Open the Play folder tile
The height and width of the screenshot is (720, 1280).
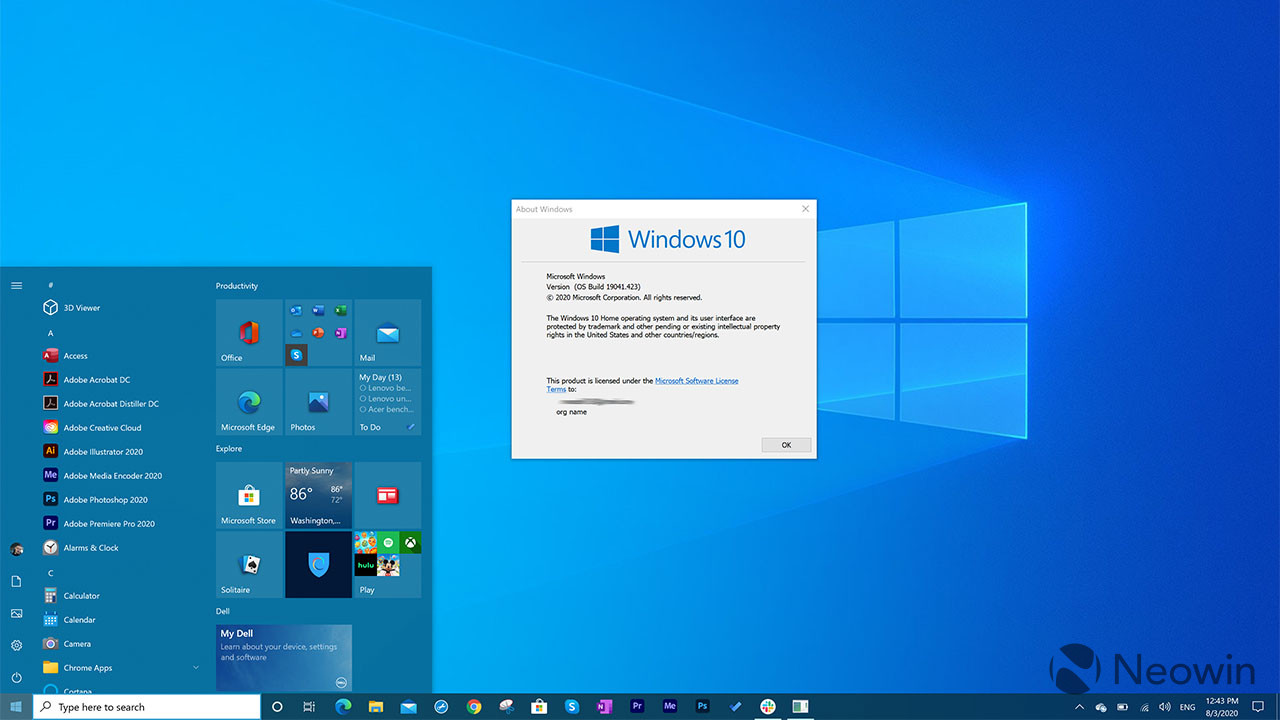pos(388,564)
